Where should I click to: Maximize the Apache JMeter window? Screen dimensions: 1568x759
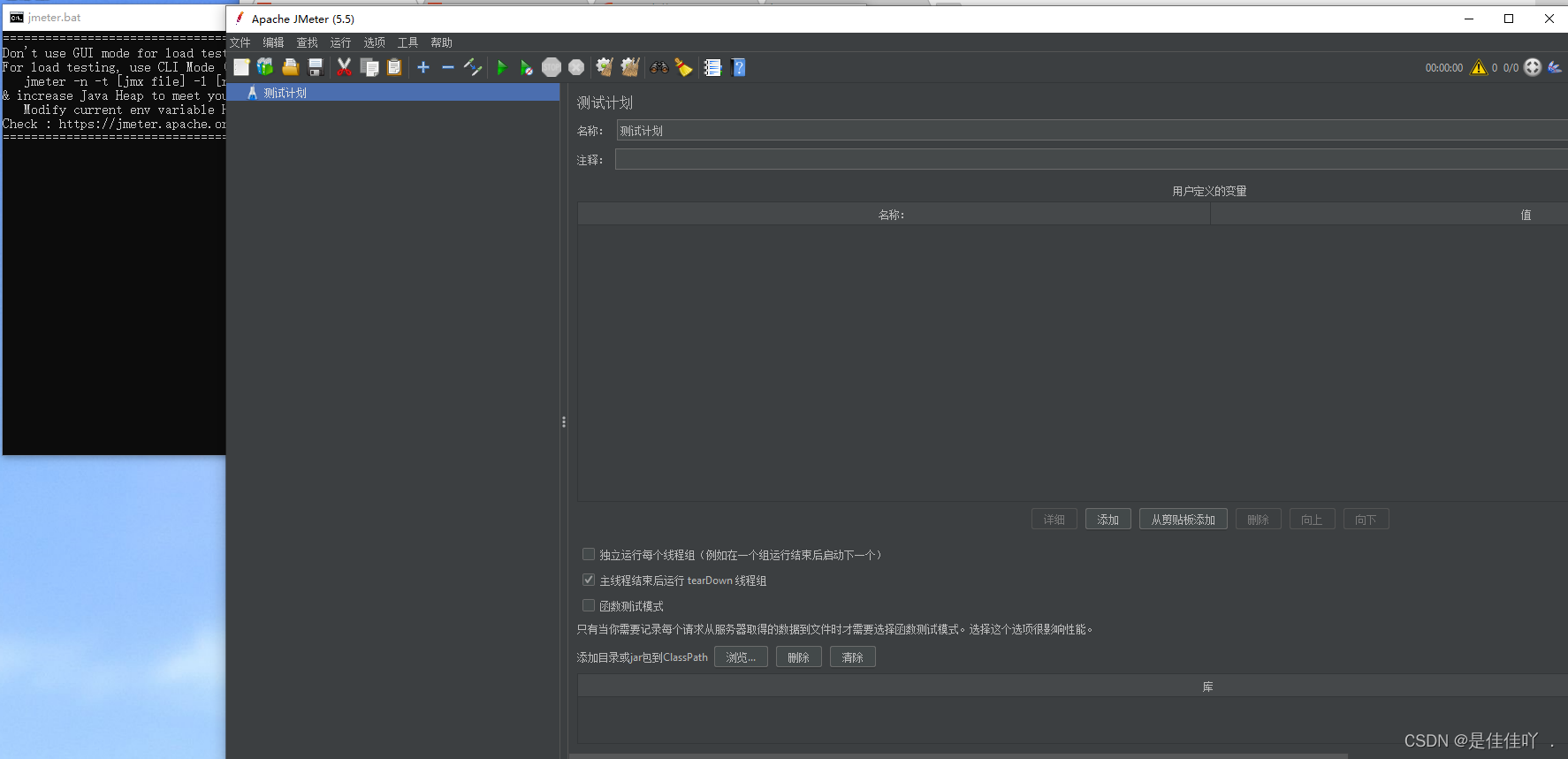click(1509, 19)
